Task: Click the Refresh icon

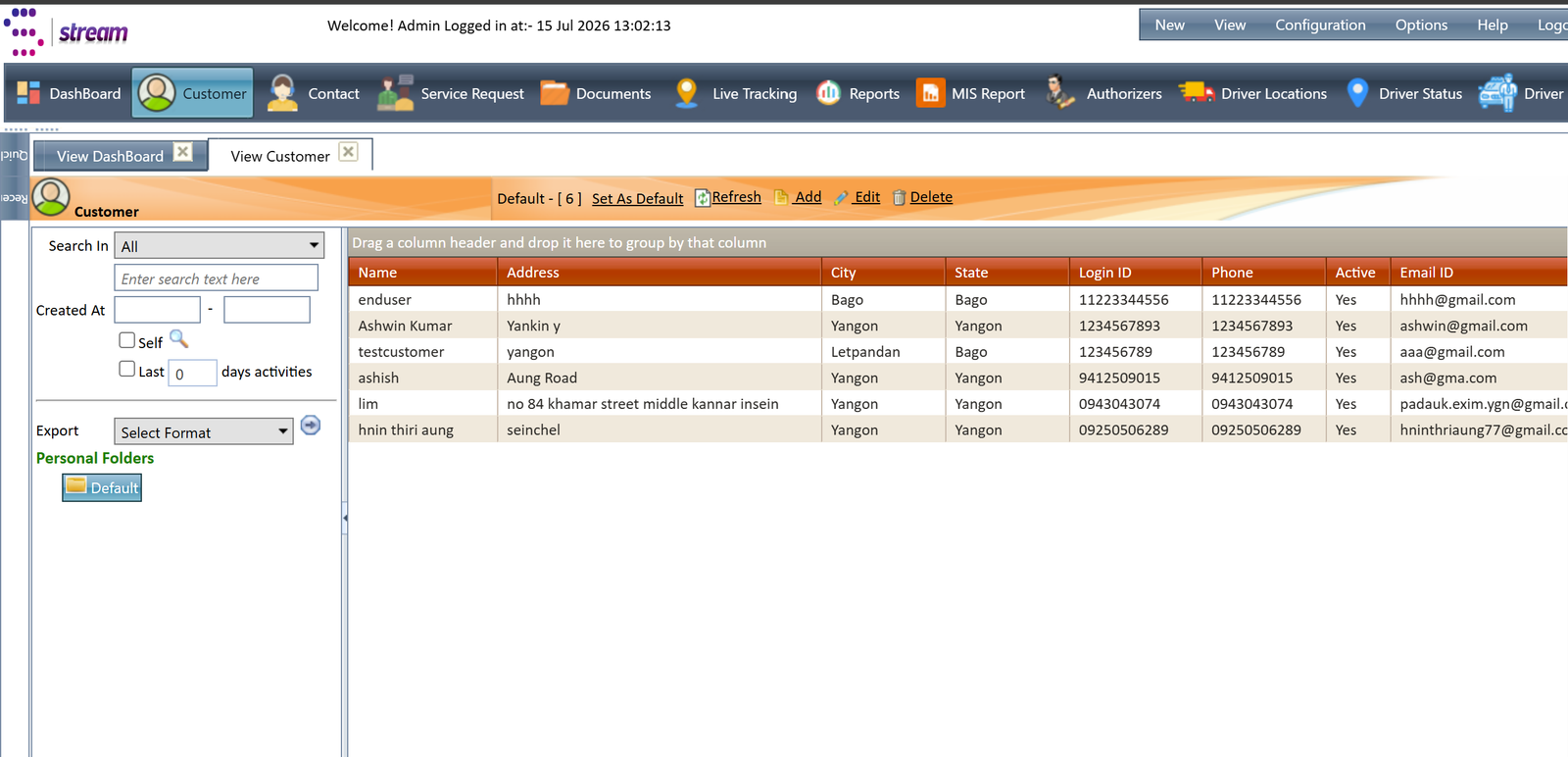Action: point(702,198)
